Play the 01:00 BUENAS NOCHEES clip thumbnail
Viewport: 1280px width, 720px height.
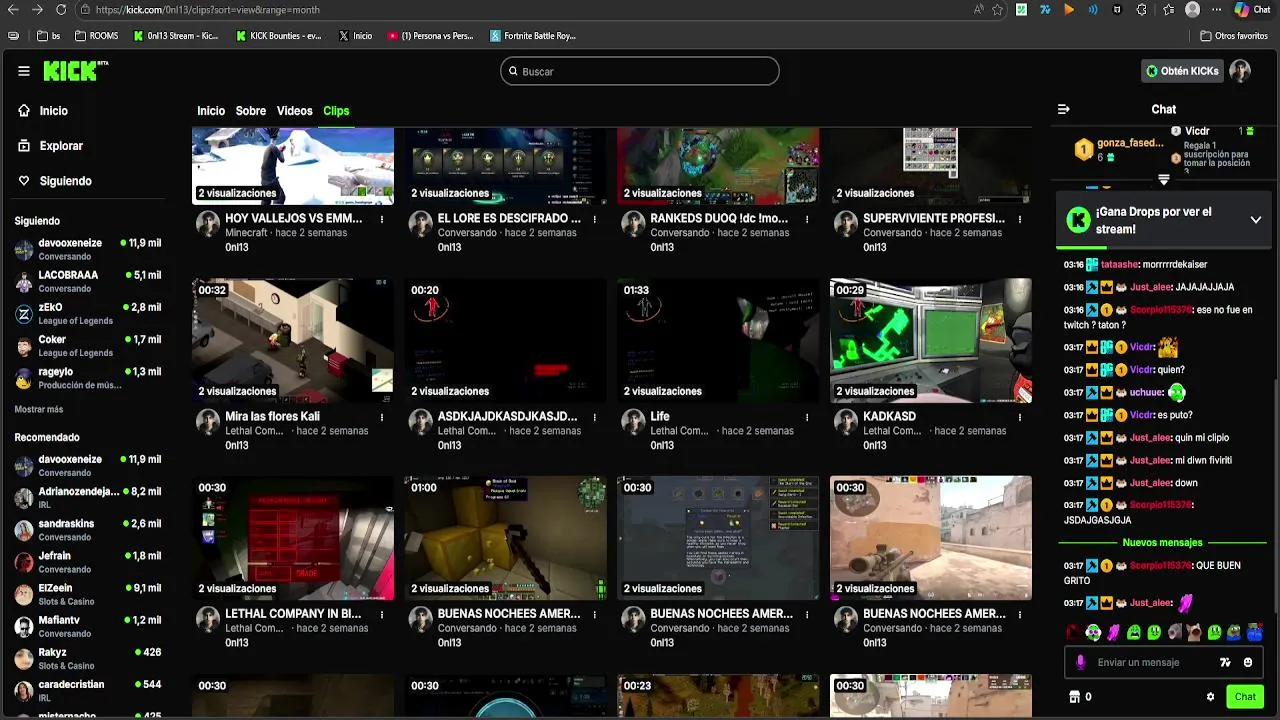pos(506,538)
